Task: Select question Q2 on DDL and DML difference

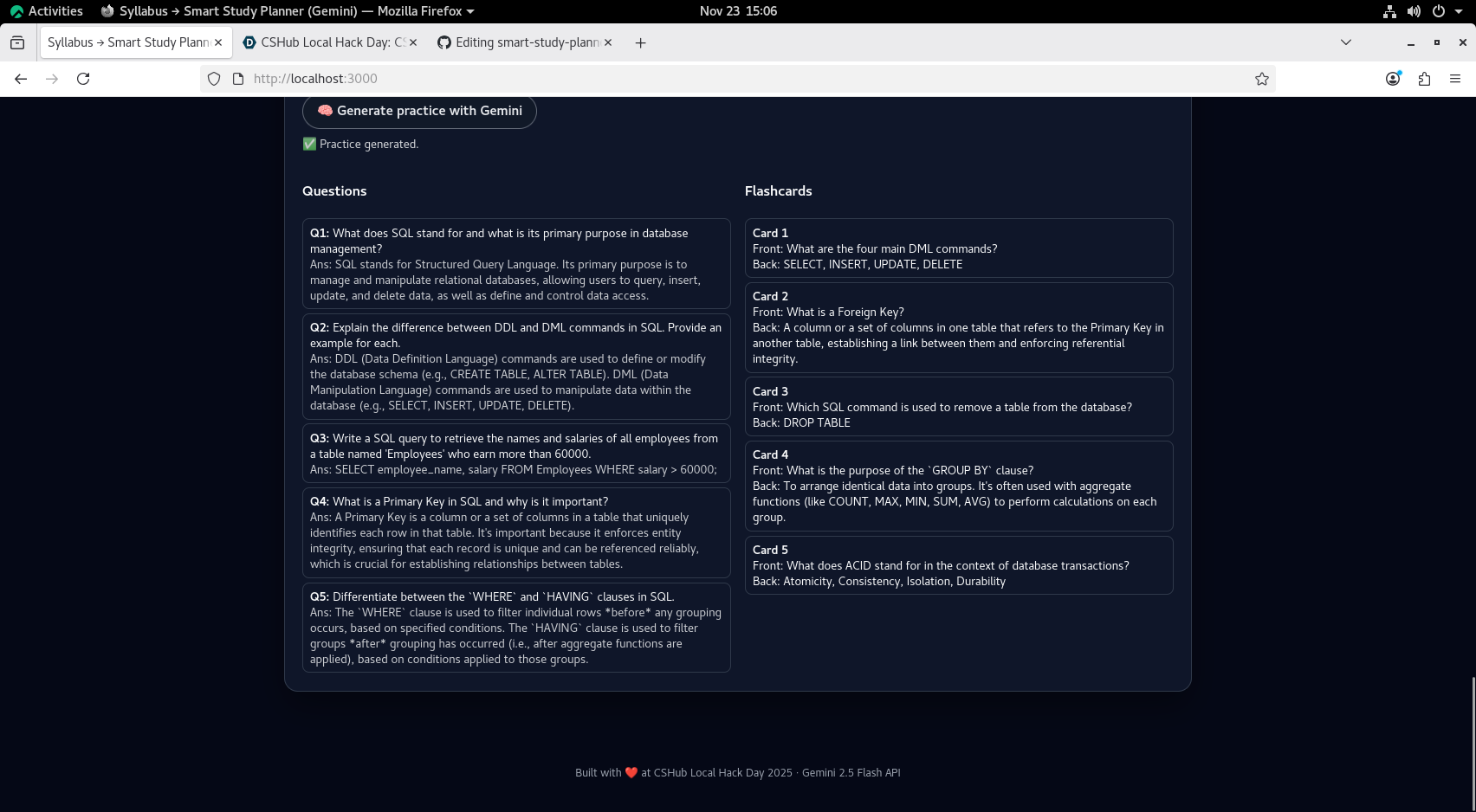Action: pos(516,366)
